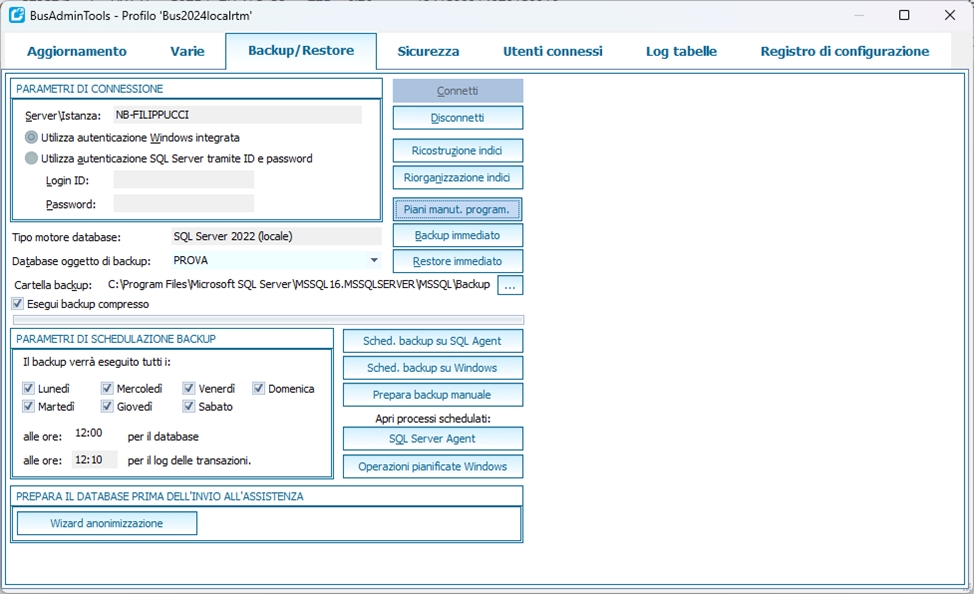Screen dimensions: 974x594
Task: Expand Database oggetto di backup dropdown arrow
Action: [x=374, y=260]
